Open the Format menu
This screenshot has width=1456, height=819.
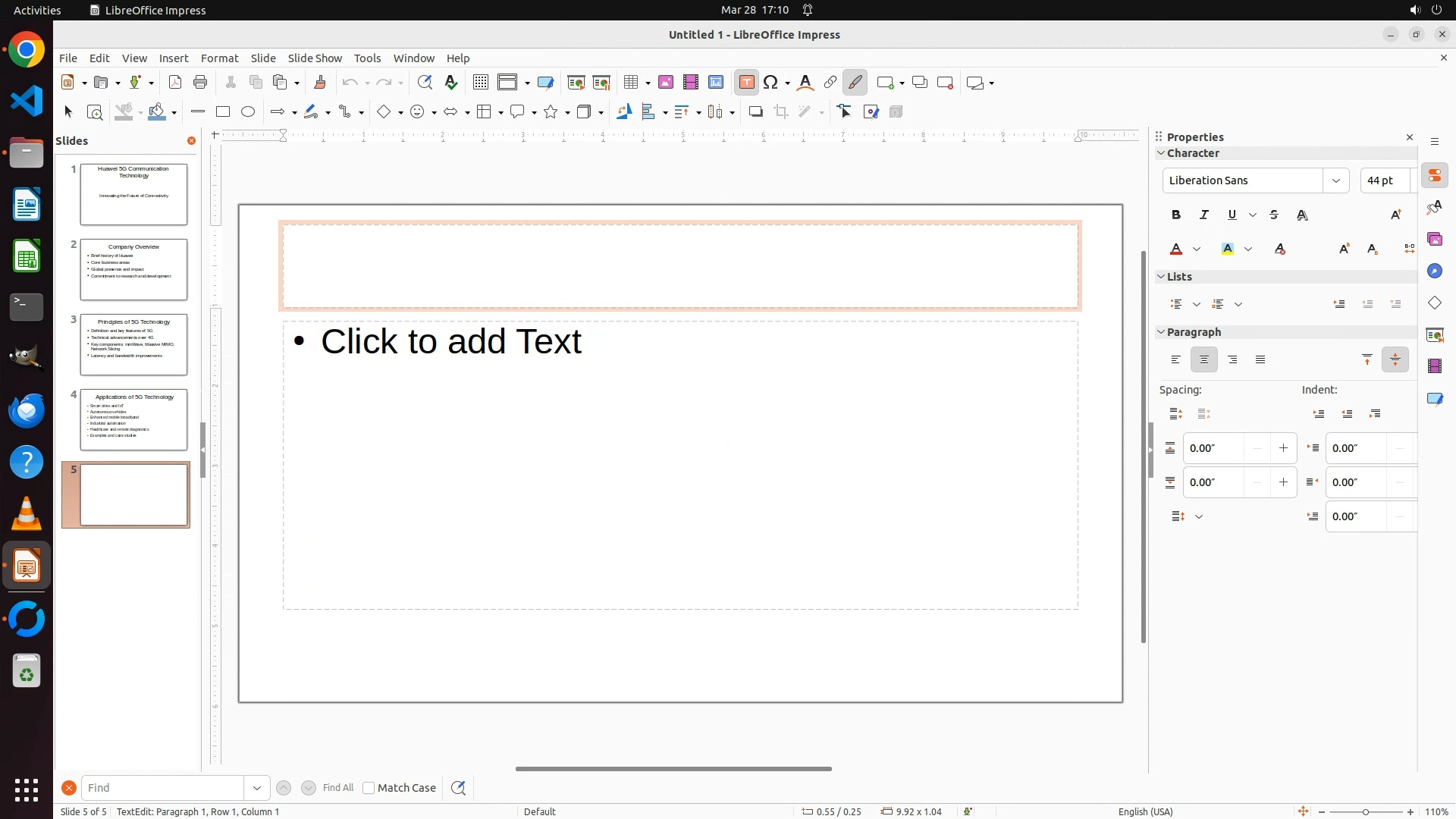(219, 58)
